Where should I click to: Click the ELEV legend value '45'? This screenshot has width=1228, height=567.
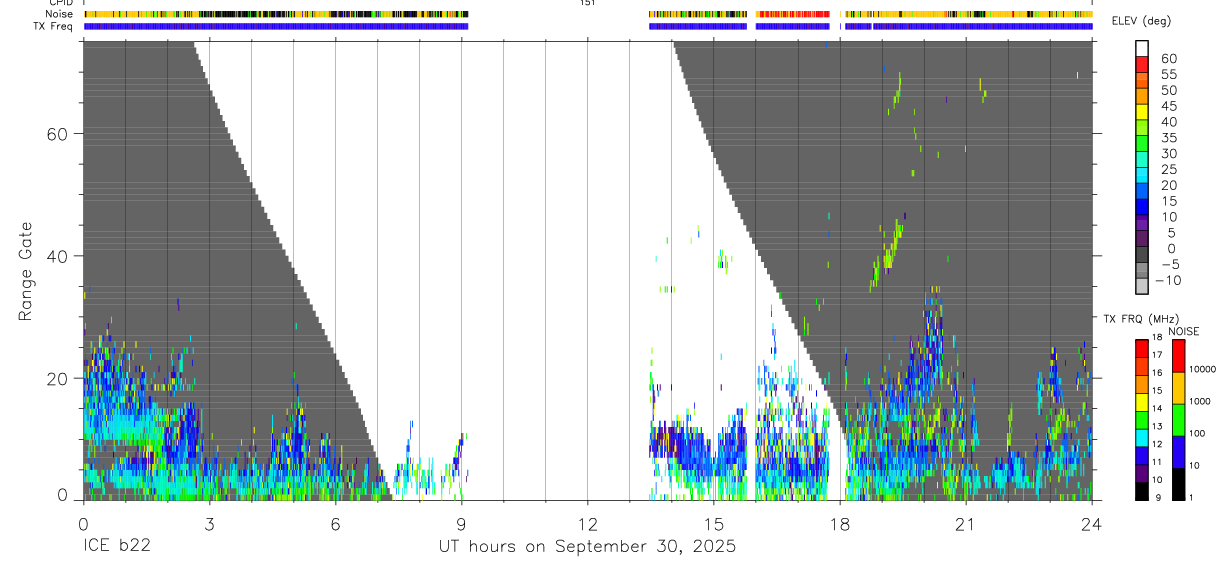(1169, 106)
